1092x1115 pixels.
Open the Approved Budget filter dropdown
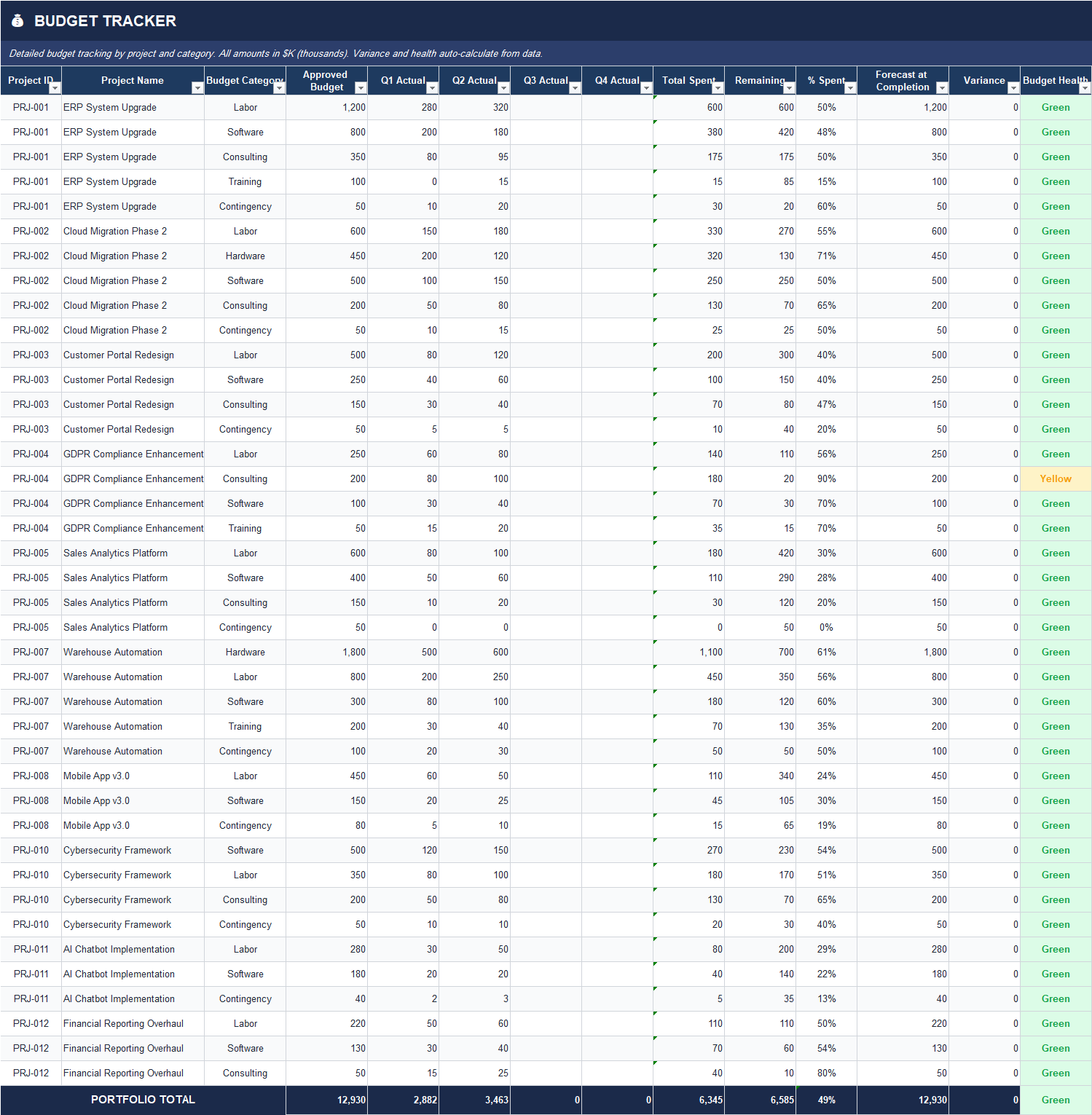pyautogui.click(x=361, y=89)
